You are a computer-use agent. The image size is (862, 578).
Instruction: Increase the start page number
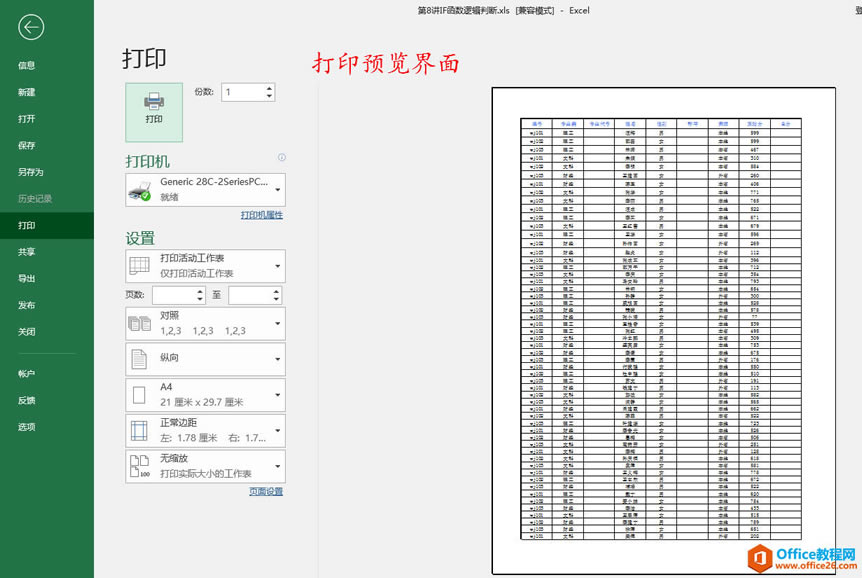(200, 291)
